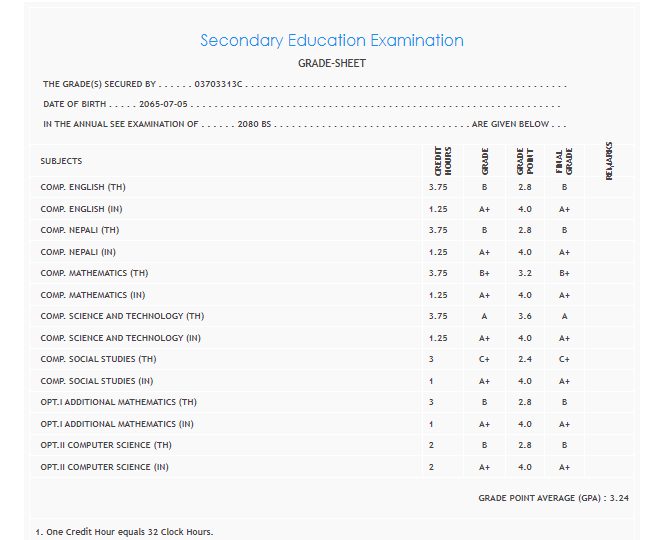Select the COMP. ENGLISH (TH) subject row
The width and height of the screenshot is (663, 540).
[x=83, y=187]
